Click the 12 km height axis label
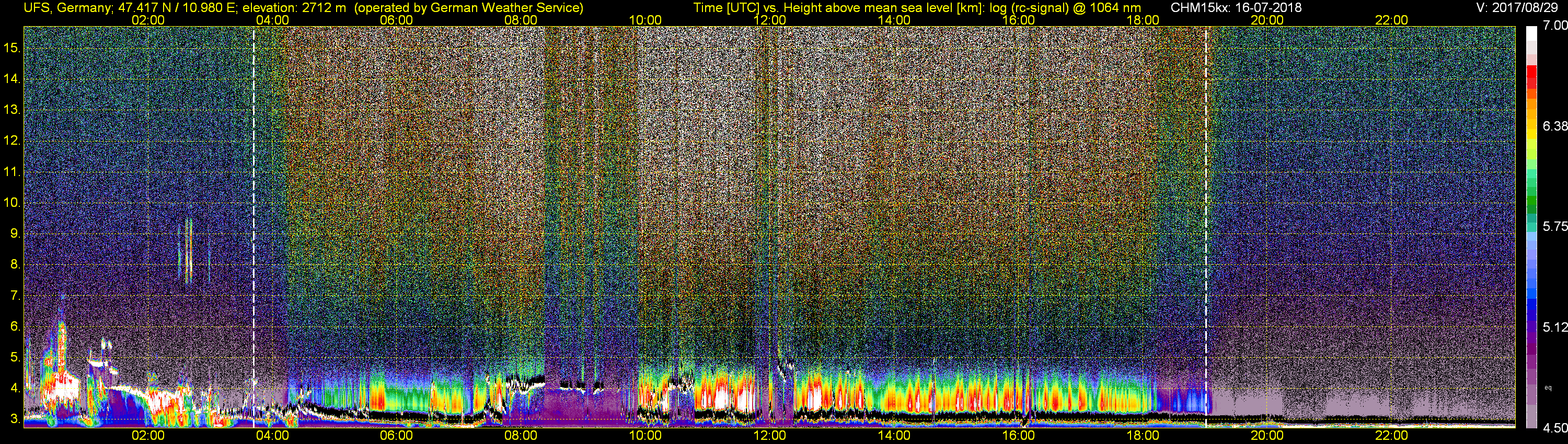 point(12,141)
